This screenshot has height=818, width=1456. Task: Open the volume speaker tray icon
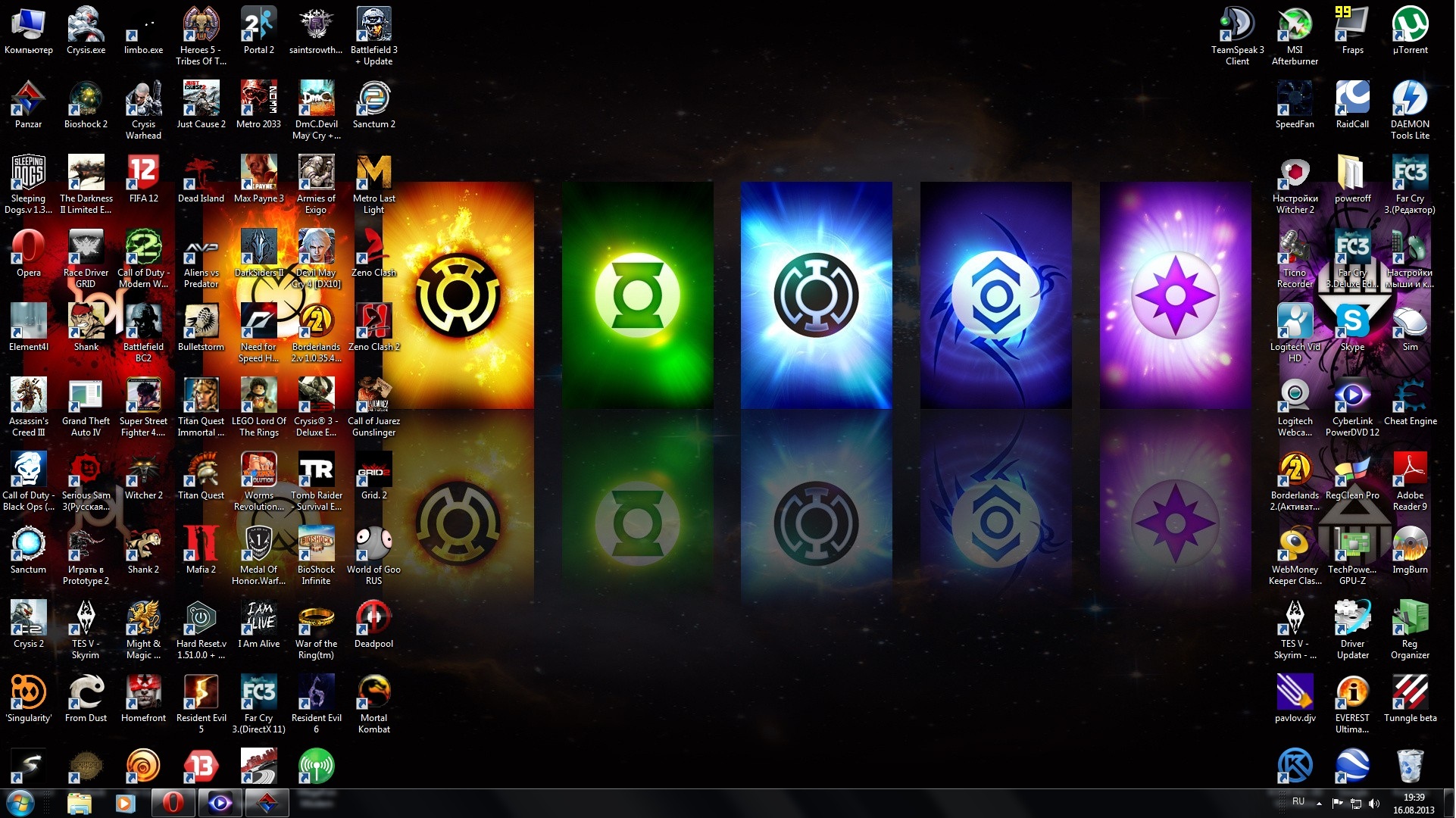tap(1374, 804)
